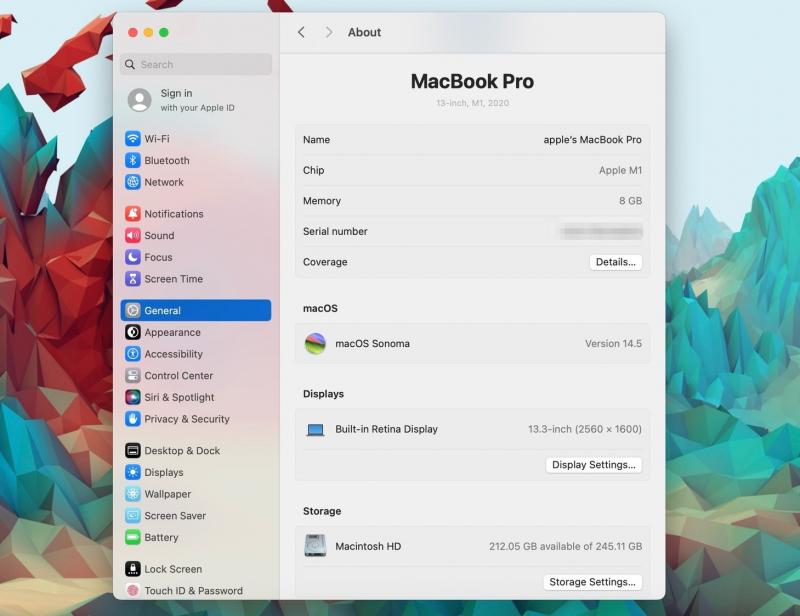Click 'Version 14.5' text
The image size is (800, 616).
(613, 343)
